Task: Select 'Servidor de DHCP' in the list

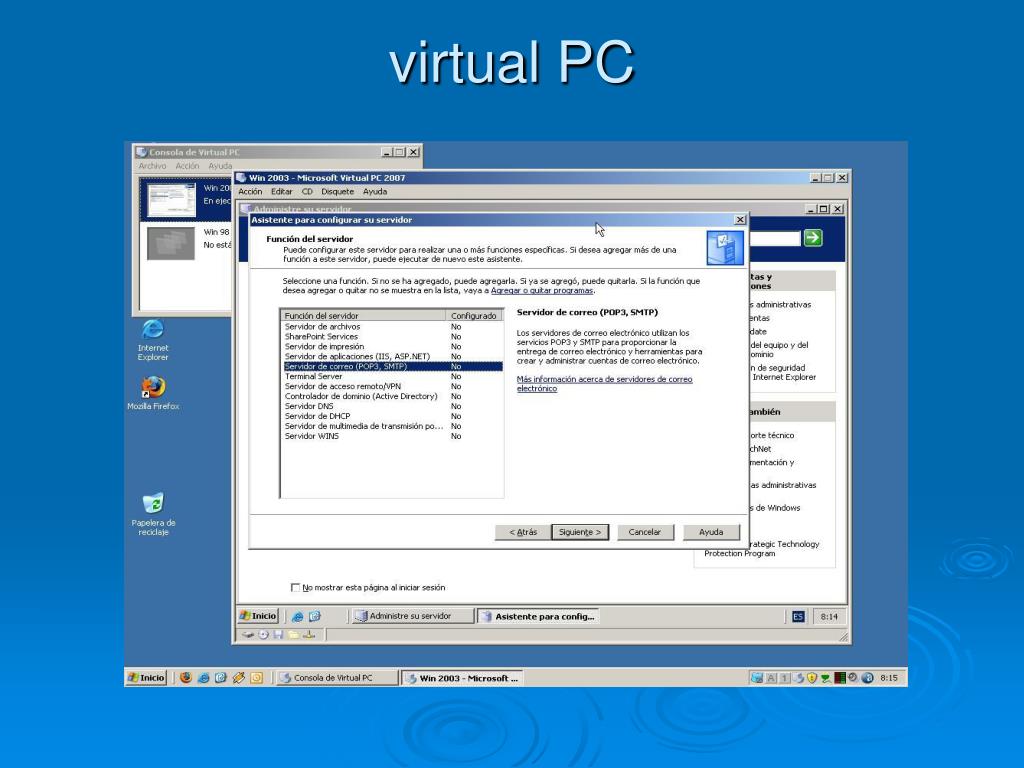Action: [392, 416]
